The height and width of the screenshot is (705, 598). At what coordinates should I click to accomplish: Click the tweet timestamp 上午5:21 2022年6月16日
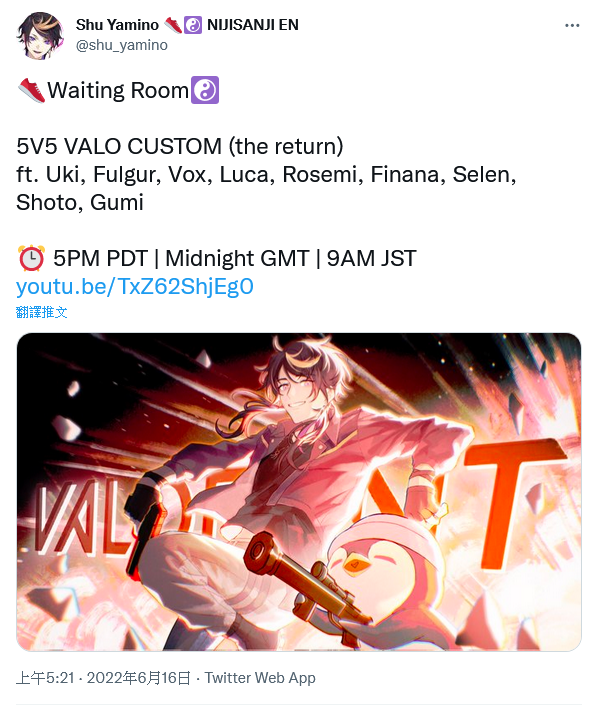point(103,678)
